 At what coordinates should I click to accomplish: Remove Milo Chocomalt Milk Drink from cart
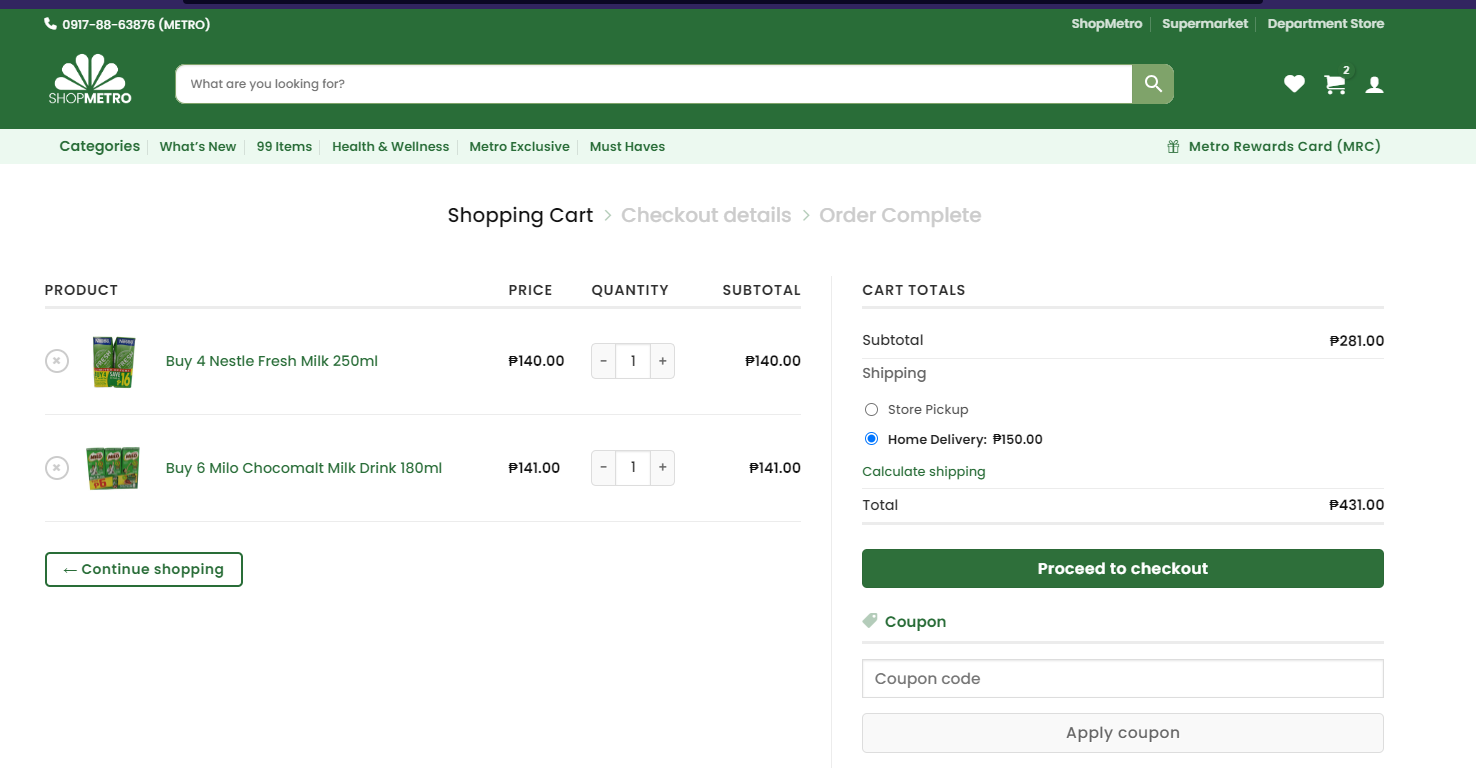(x=57, y=467)
